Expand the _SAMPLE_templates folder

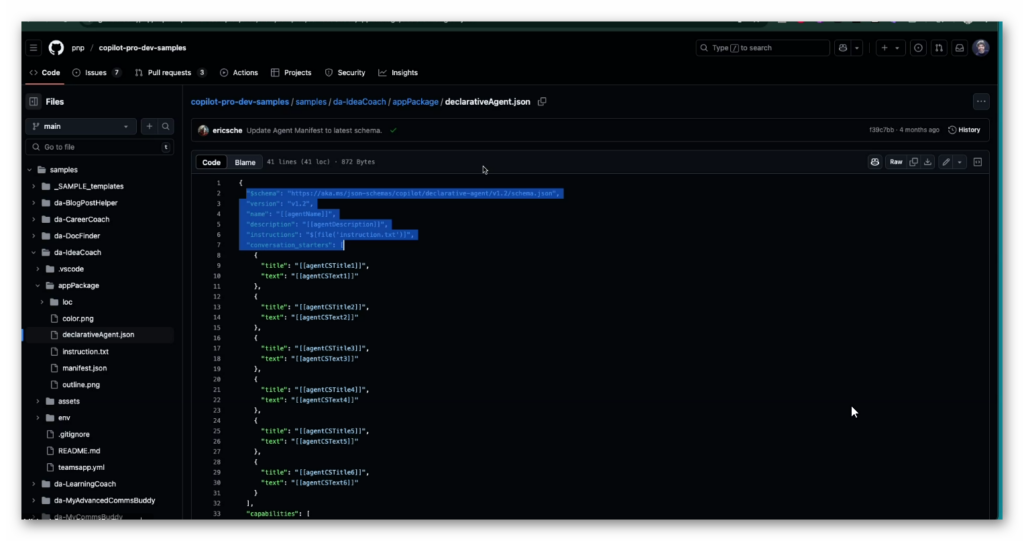tap(34, 186)
